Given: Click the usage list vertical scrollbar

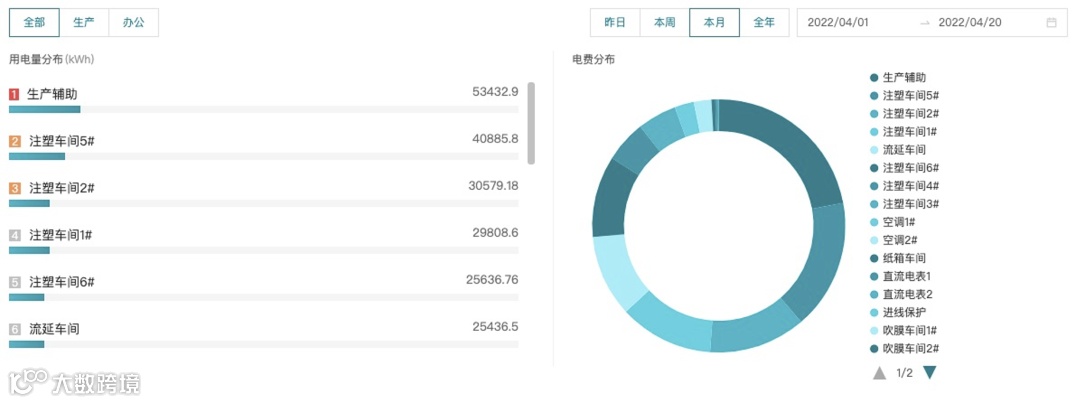Looking at the screenshot, I should pyautogui.click(x=531, y=123).
